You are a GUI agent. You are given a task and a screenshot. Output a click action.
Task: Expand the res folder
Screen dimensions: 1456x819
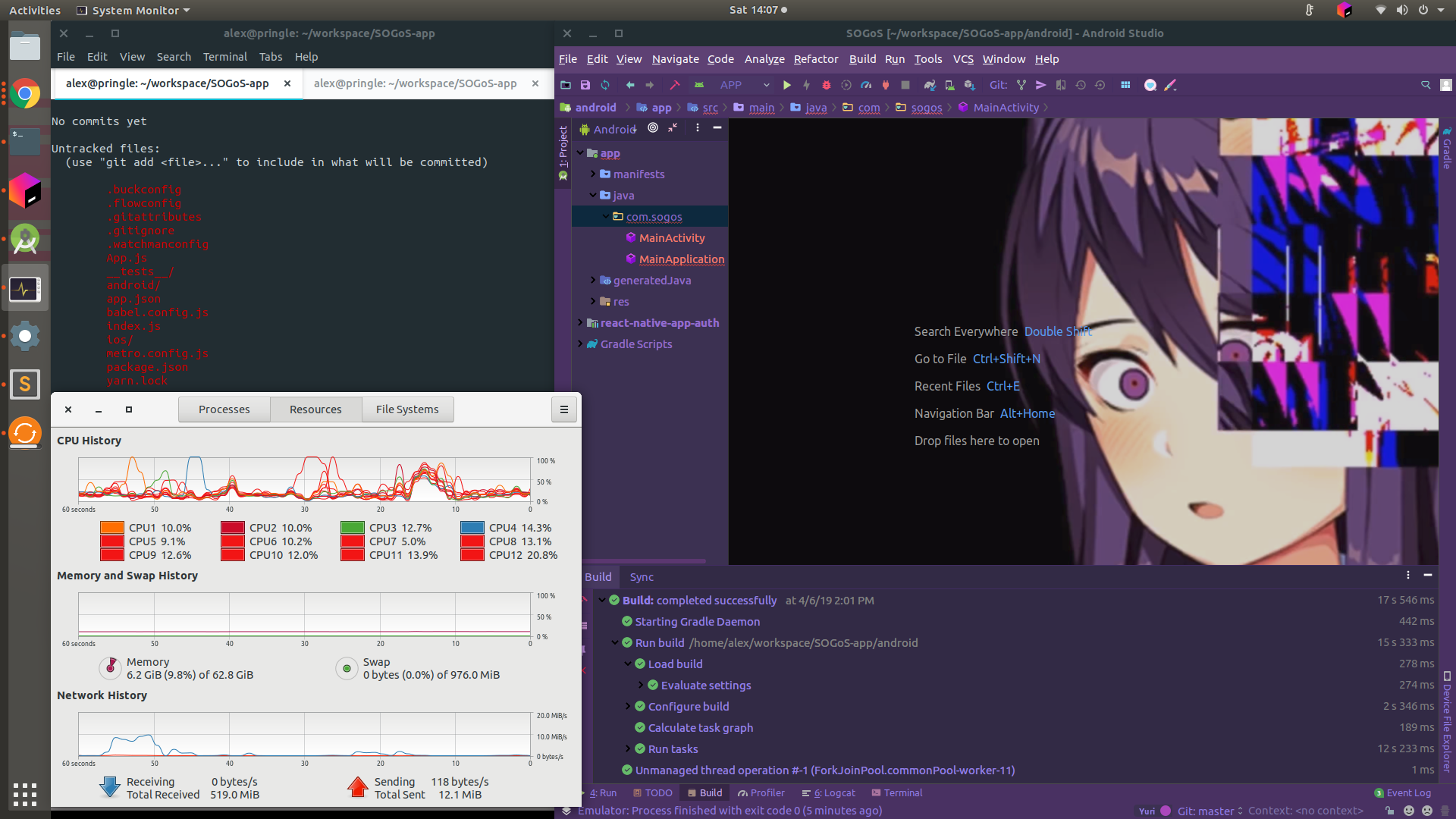click(x=593, y=301)
